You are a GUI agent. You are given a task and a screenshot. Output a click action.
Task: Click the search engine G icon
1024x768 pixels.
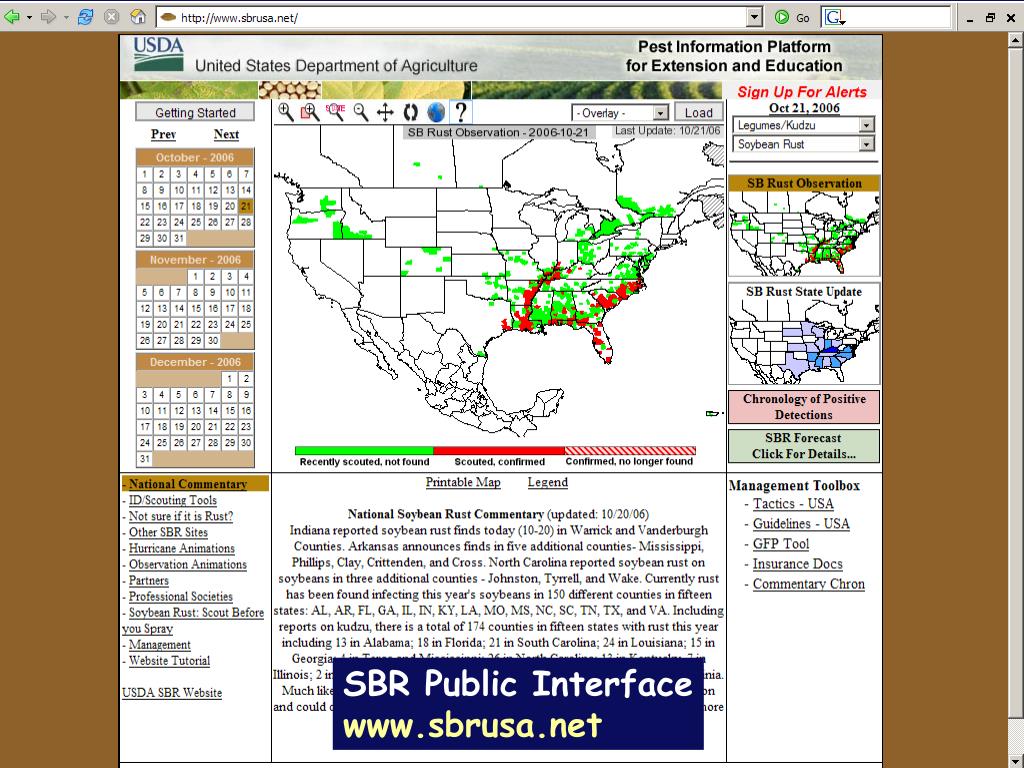pos(834,18)
